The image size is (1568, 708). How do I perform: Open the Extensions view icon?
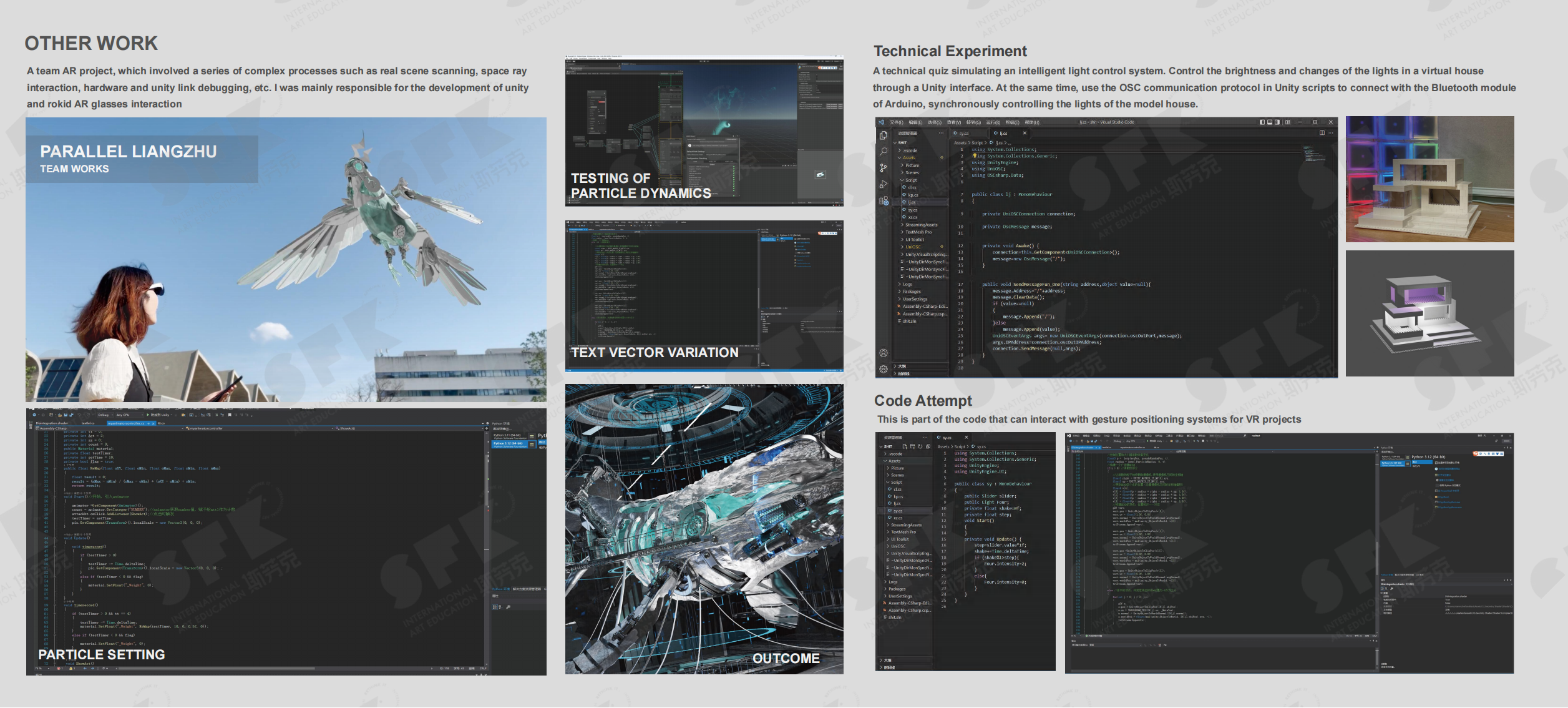click(884, 201)
